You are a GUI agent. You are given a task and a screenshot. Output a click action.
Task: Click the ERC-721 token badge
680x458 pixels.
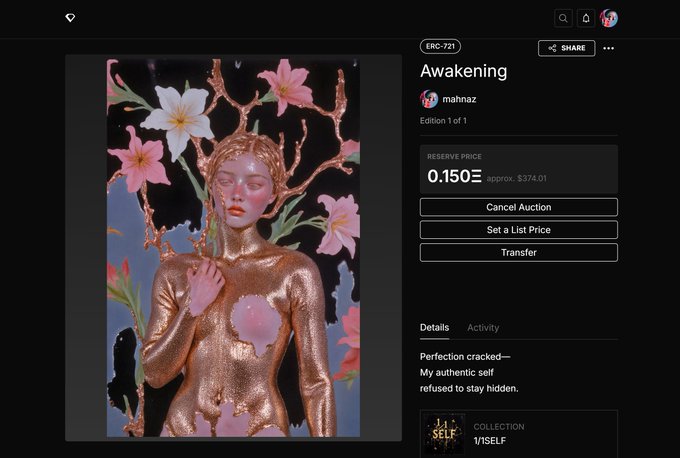click(x=440, y=46)
